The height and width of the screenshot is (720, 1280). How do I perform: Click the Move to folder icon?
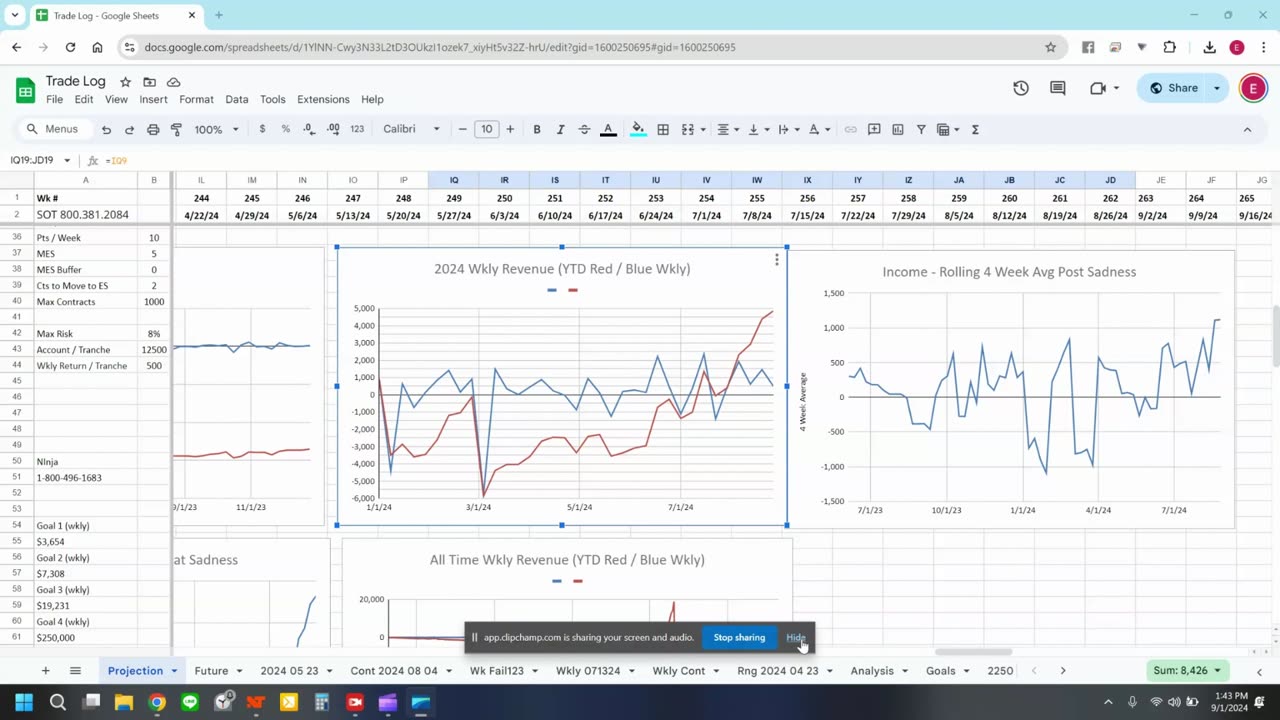[x=149, y=82]
